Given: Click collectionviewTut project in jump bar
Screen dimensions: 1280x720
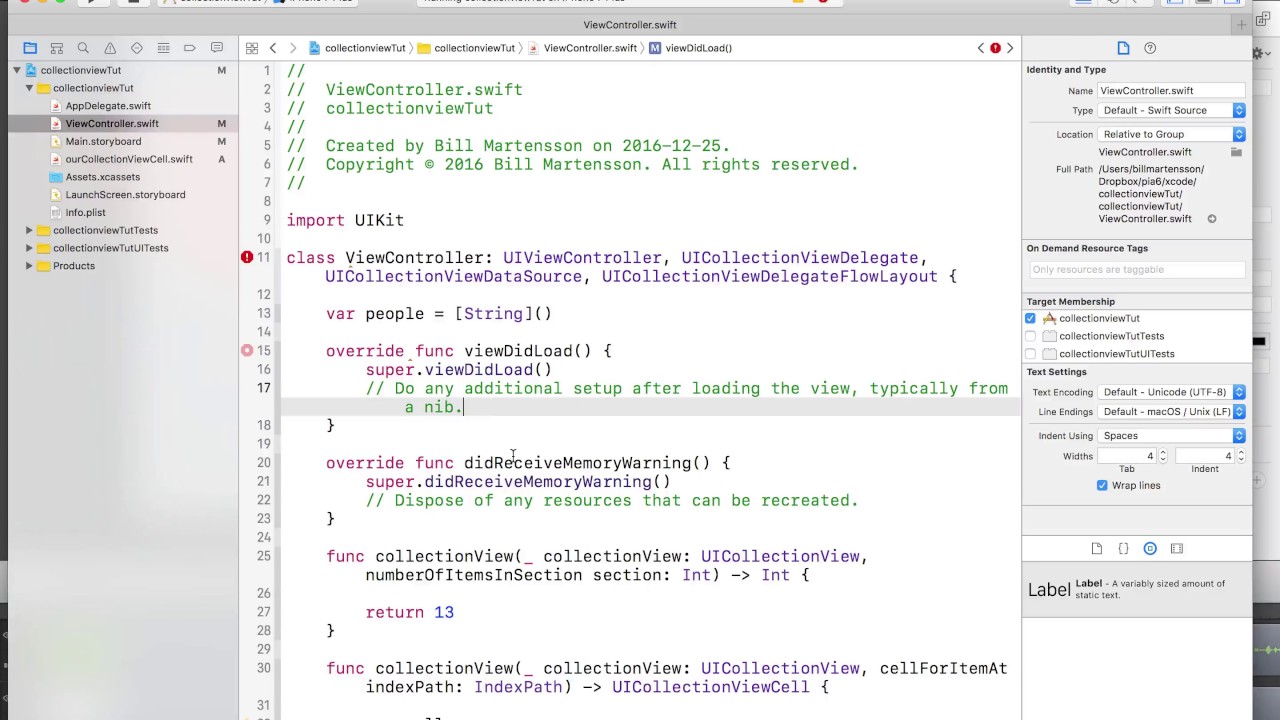Looking at the screenshot, I should [x=358, y=48].
